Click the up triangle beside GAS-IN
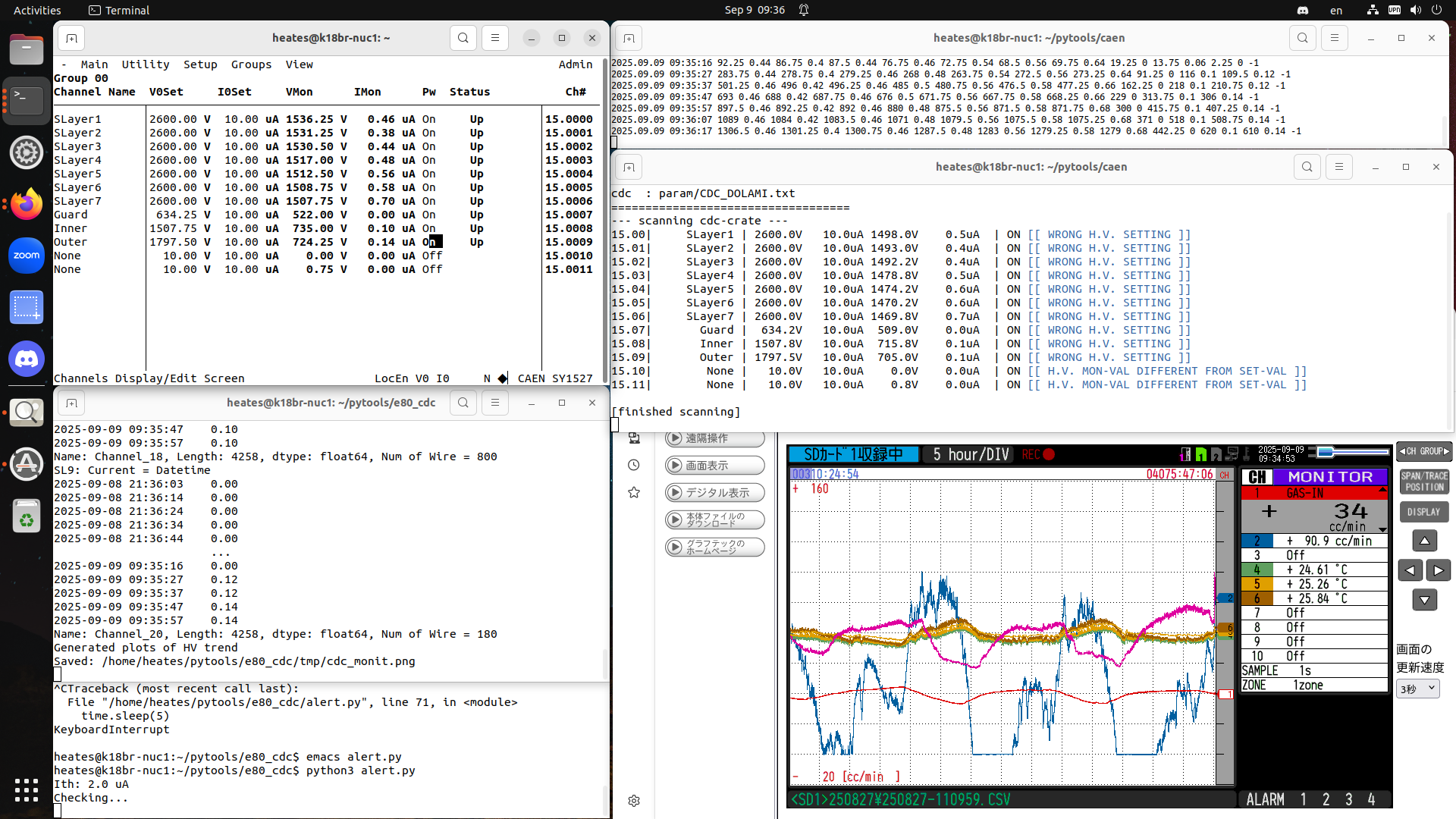This screenshot has width=1456, height=819. [x=1382, y=491]
